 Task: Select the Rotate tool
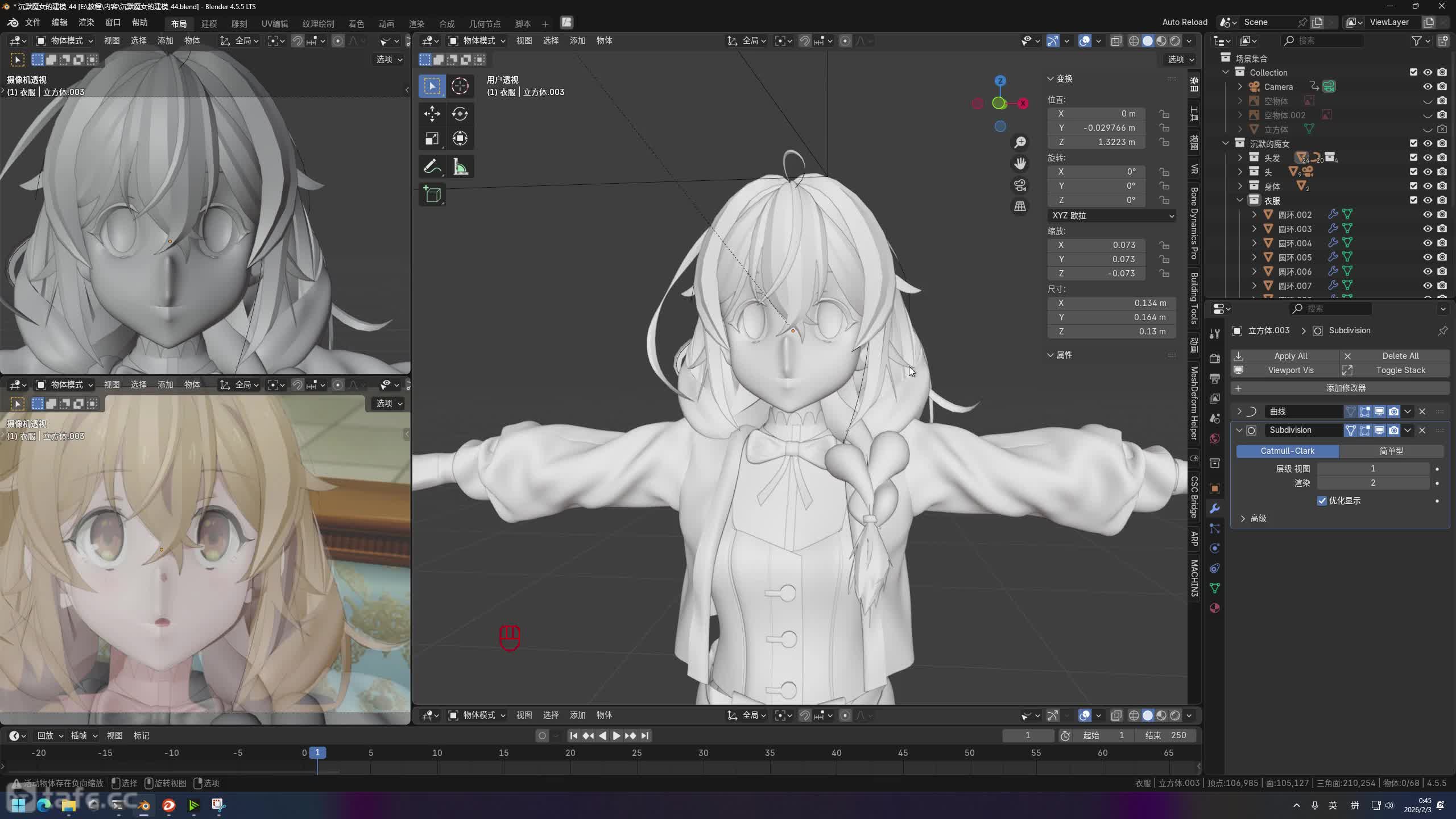pyautogui.click(x=460, y=114)
